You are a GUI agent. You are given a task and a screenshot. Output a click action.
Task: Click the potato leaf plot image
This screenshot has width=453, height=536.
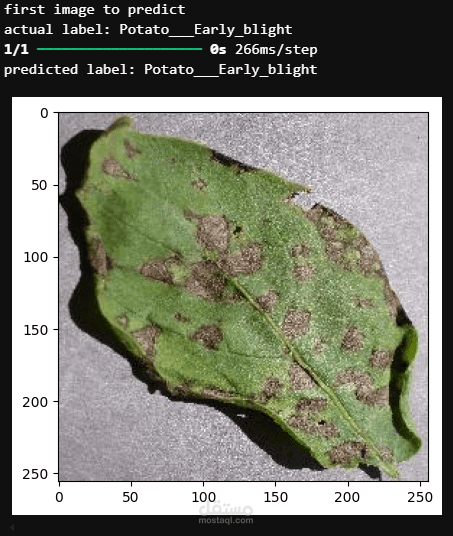coord(243,297)
